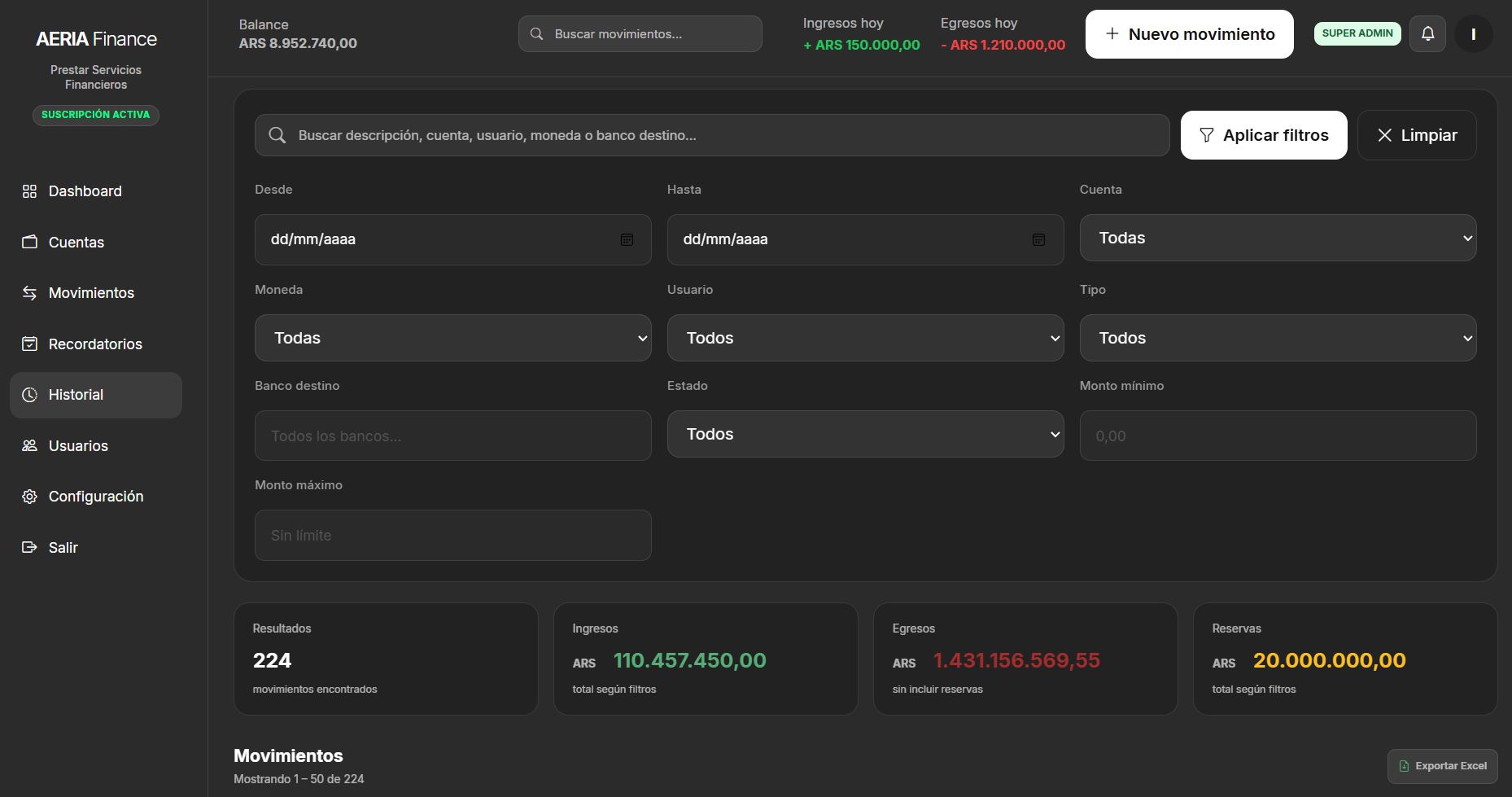Image resolution: width=1512 pixels, height=797 pixels.
Task: Focus the Hasta date field
Action: (865, 239)
